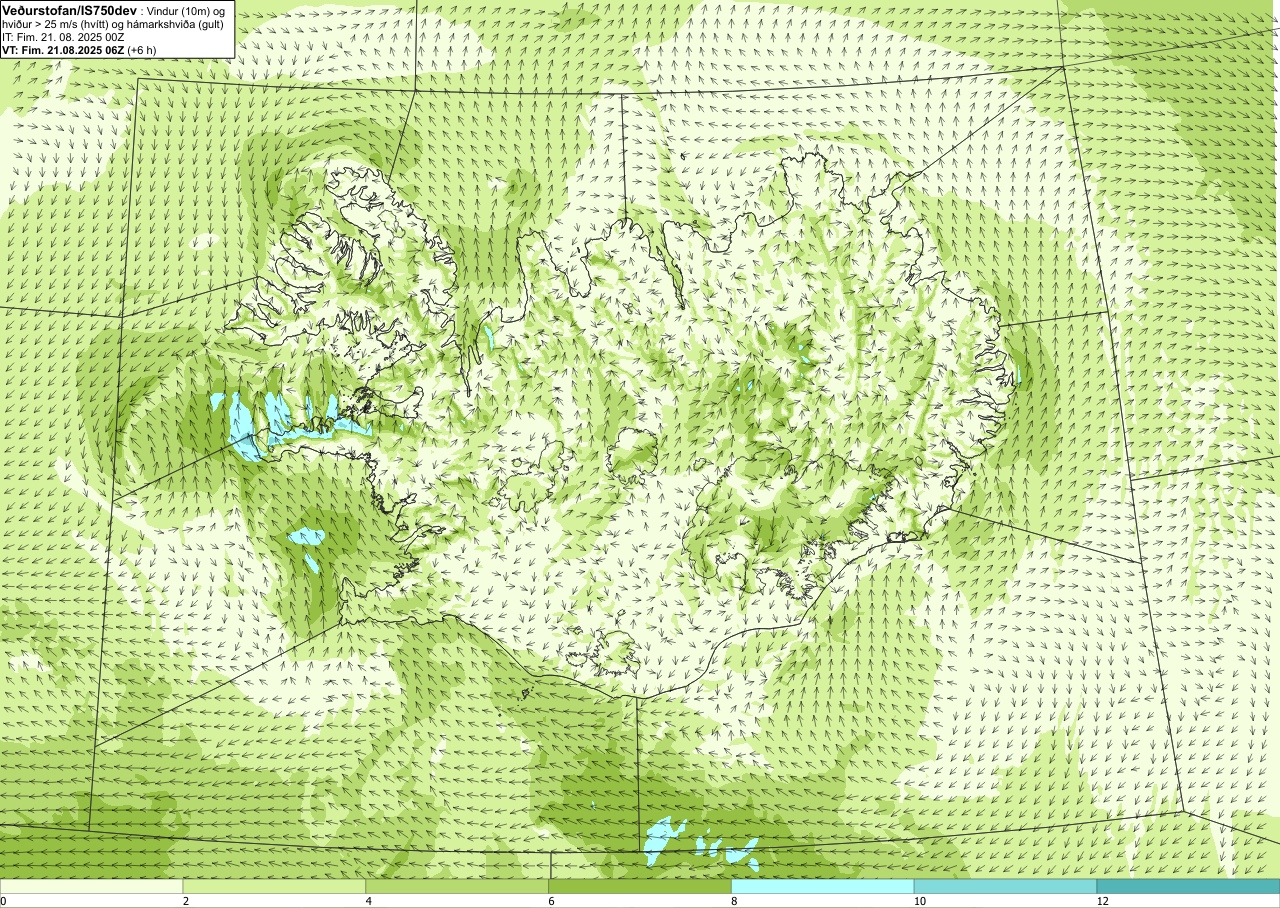Click the light green 2–4 legend swatch

(x=274, y=886)
